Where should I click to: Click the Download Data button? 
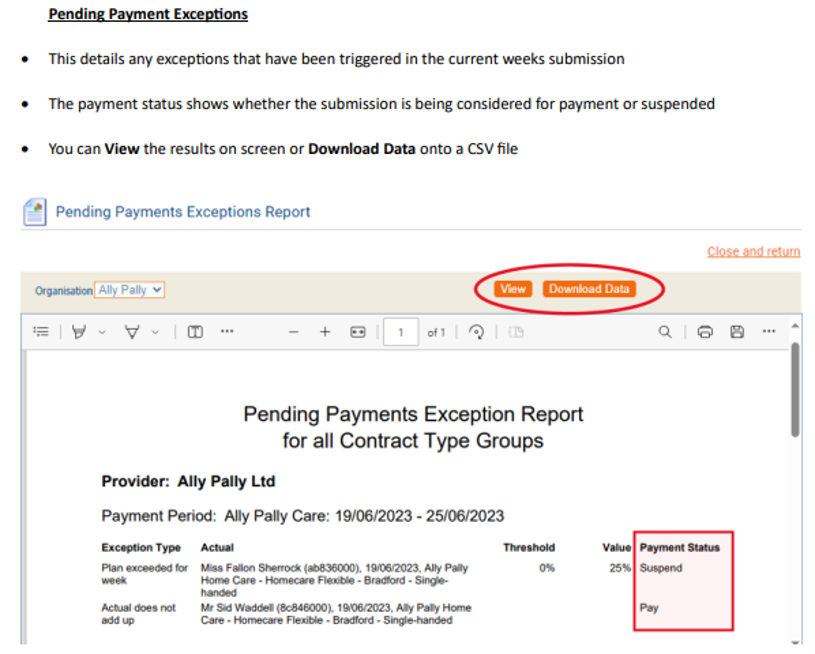pyautogui.click(x=589, y=289)
